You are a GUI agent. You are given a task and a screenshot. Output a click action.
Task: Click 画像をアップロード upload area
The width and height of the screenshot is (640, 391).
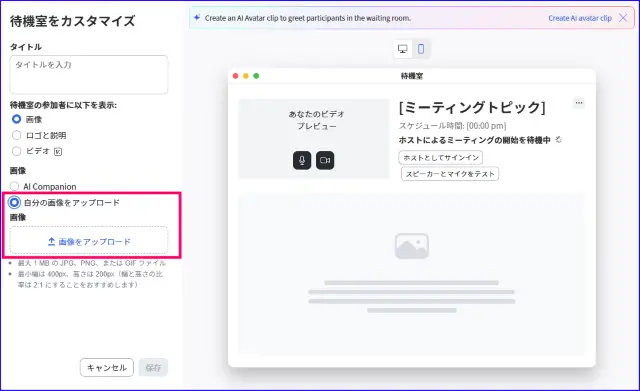click(x=89, y=241)
